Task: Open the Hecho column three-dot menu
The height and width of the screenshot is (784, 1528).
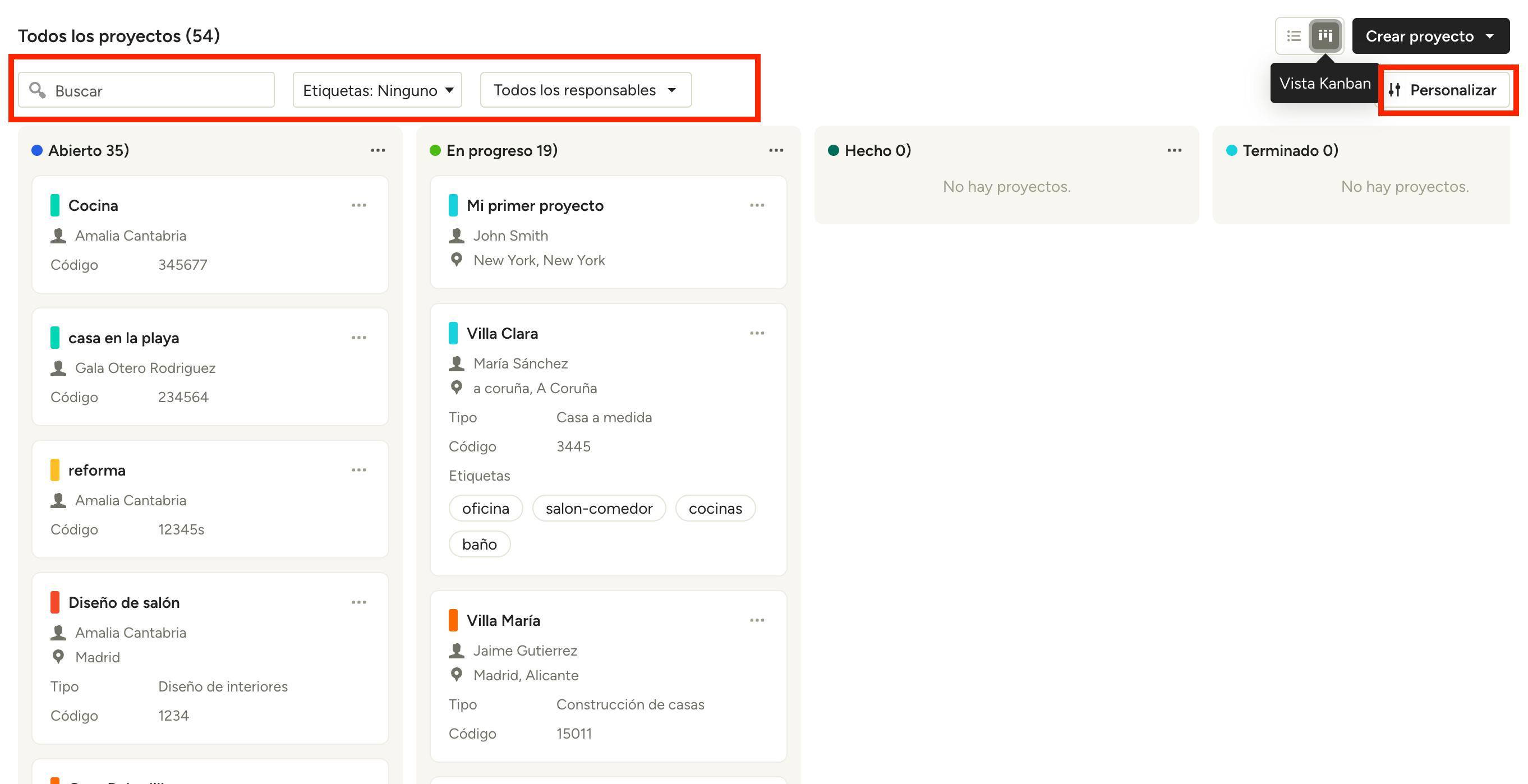Action: pos(1174,151)
